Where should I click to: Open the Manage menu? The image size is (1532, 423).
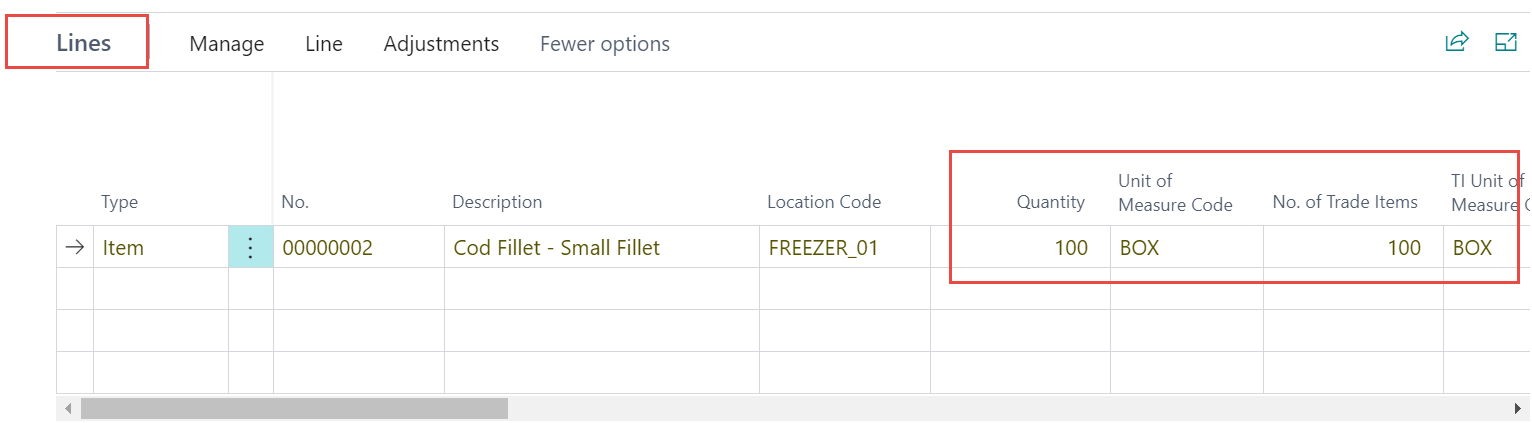[x=227, y=44]
